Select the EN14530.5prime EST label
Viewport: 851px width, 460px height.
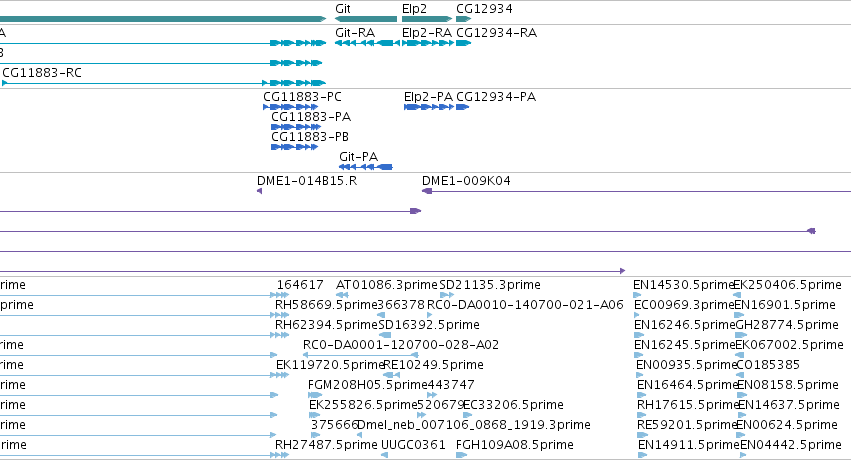(x=683, y=285)
